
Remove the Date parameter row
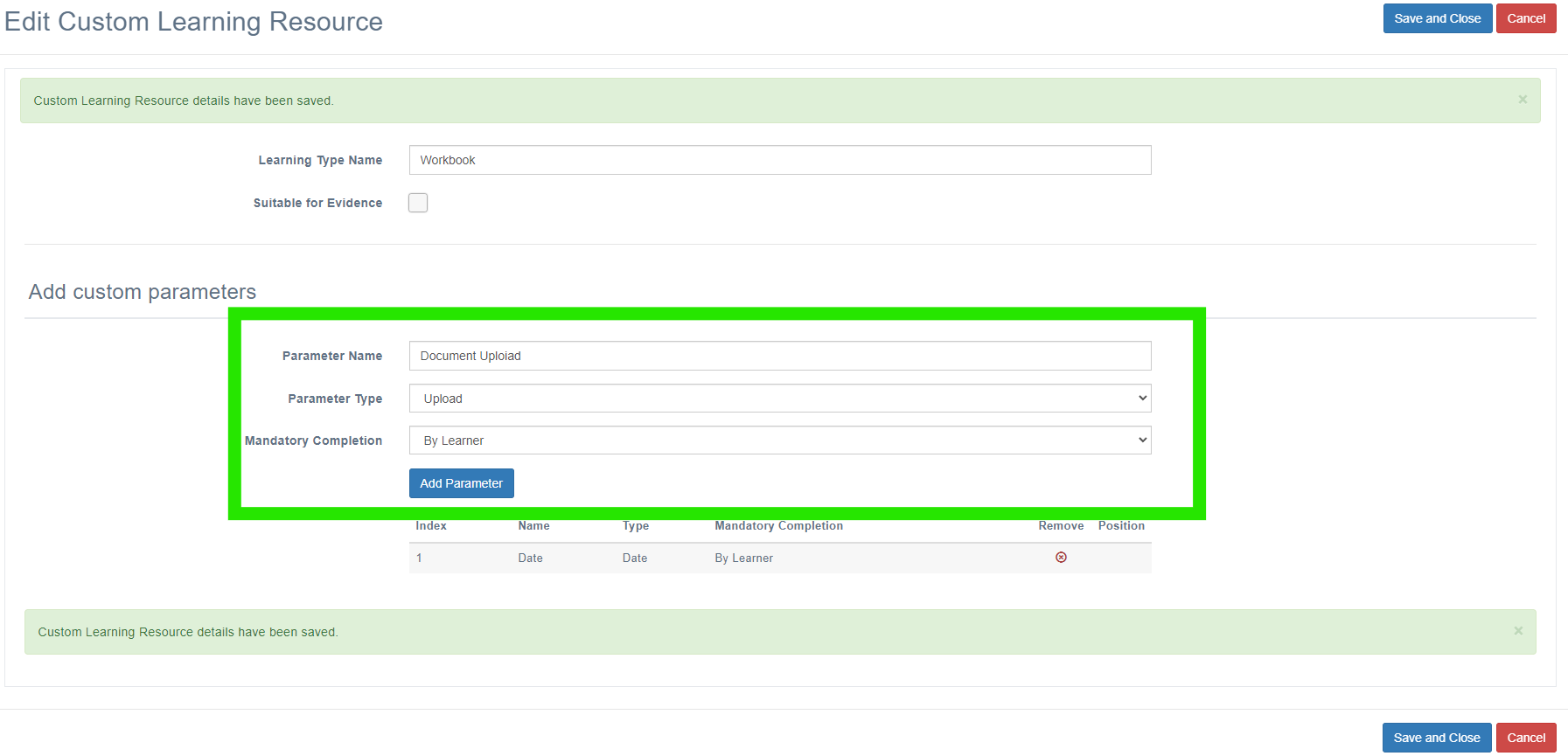[x=1061, y=558]
